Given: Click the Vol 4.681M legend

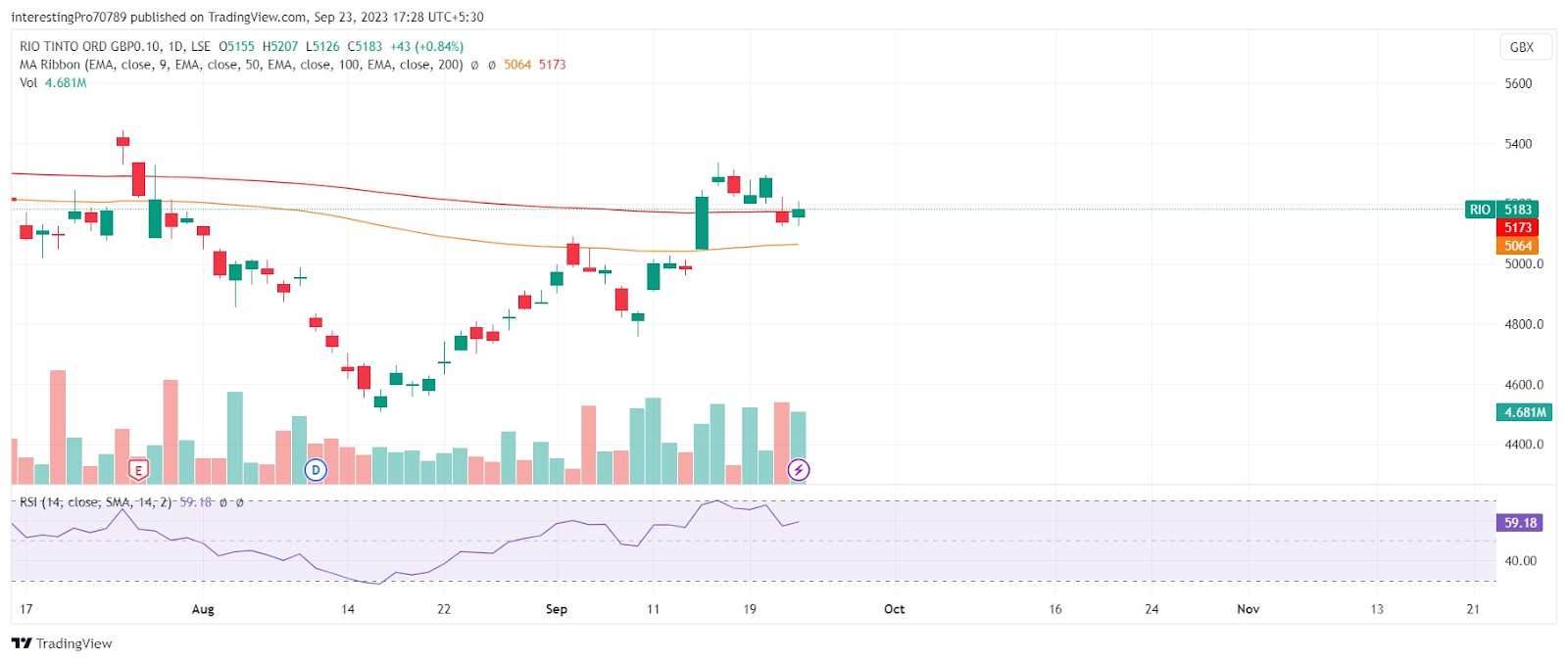Looking at the screenshot, I should tap(53, 83).
